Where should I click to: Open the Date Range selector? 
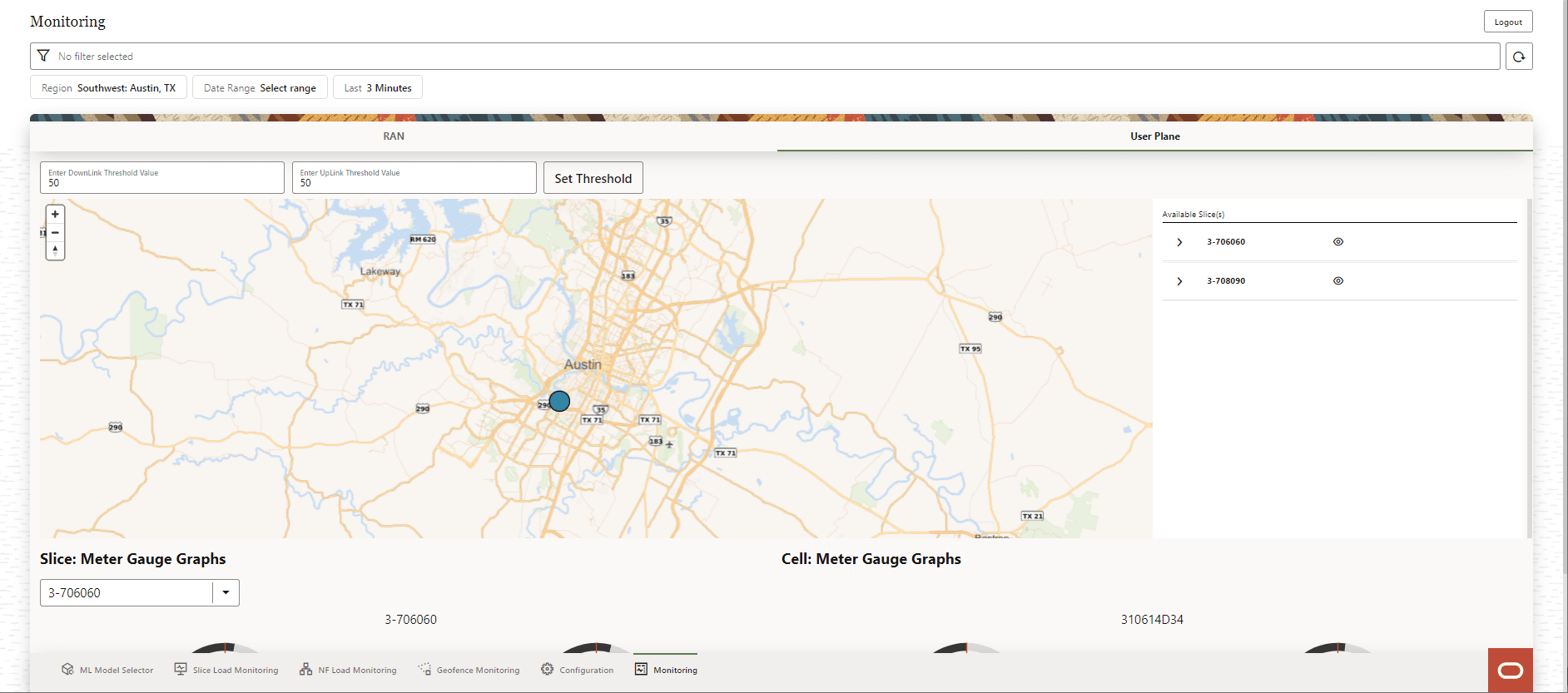[x=260, y=87]
